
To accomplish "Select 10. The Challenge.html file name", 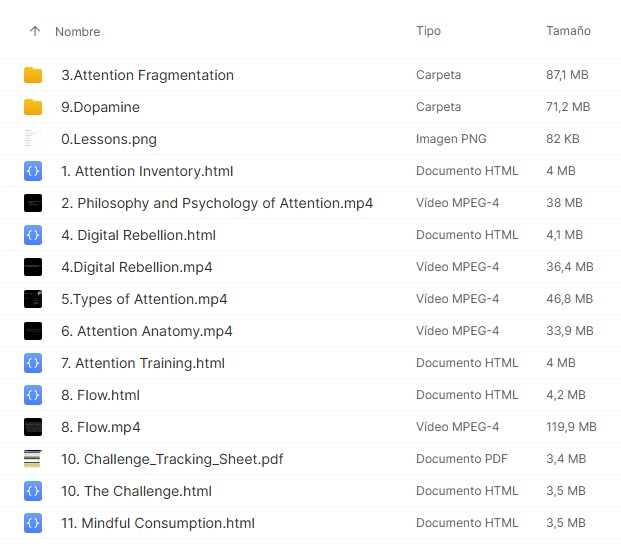I will coord(136,491).
